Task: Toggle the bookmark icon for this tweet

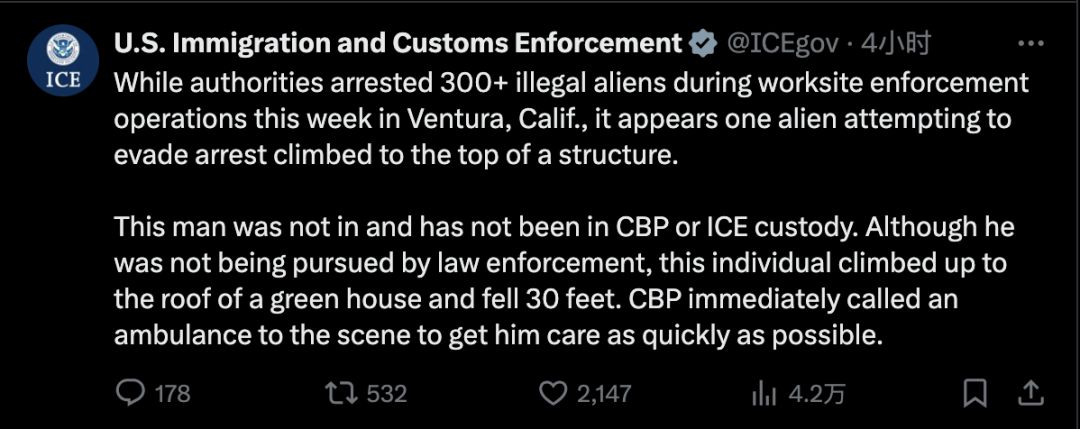Action: click(975, 394)
